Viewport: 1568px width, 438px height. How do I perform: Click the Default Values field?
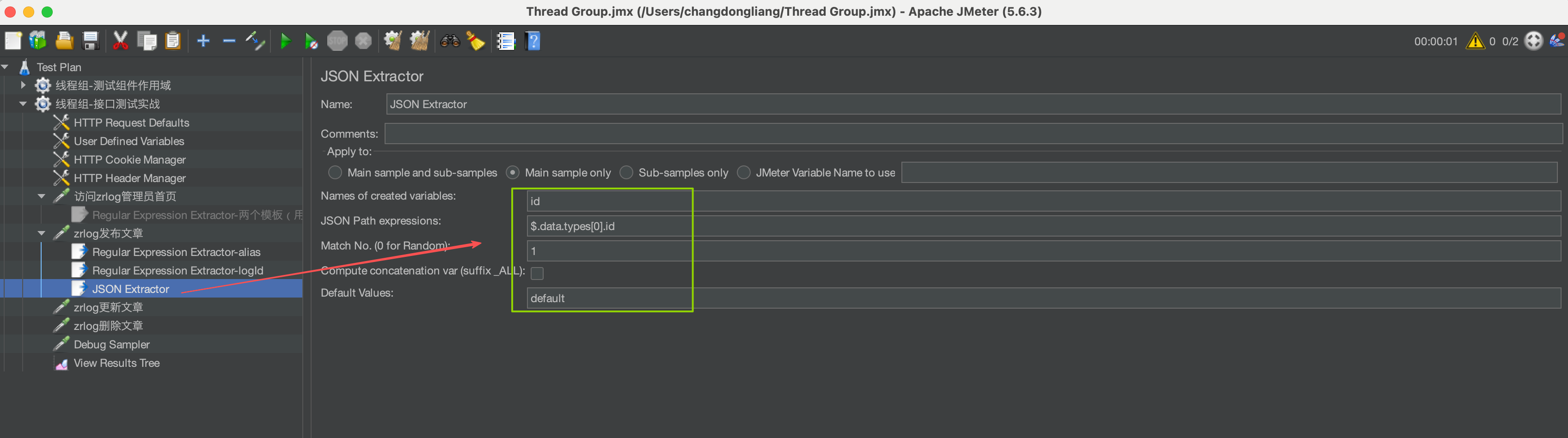pos(1043,298)
